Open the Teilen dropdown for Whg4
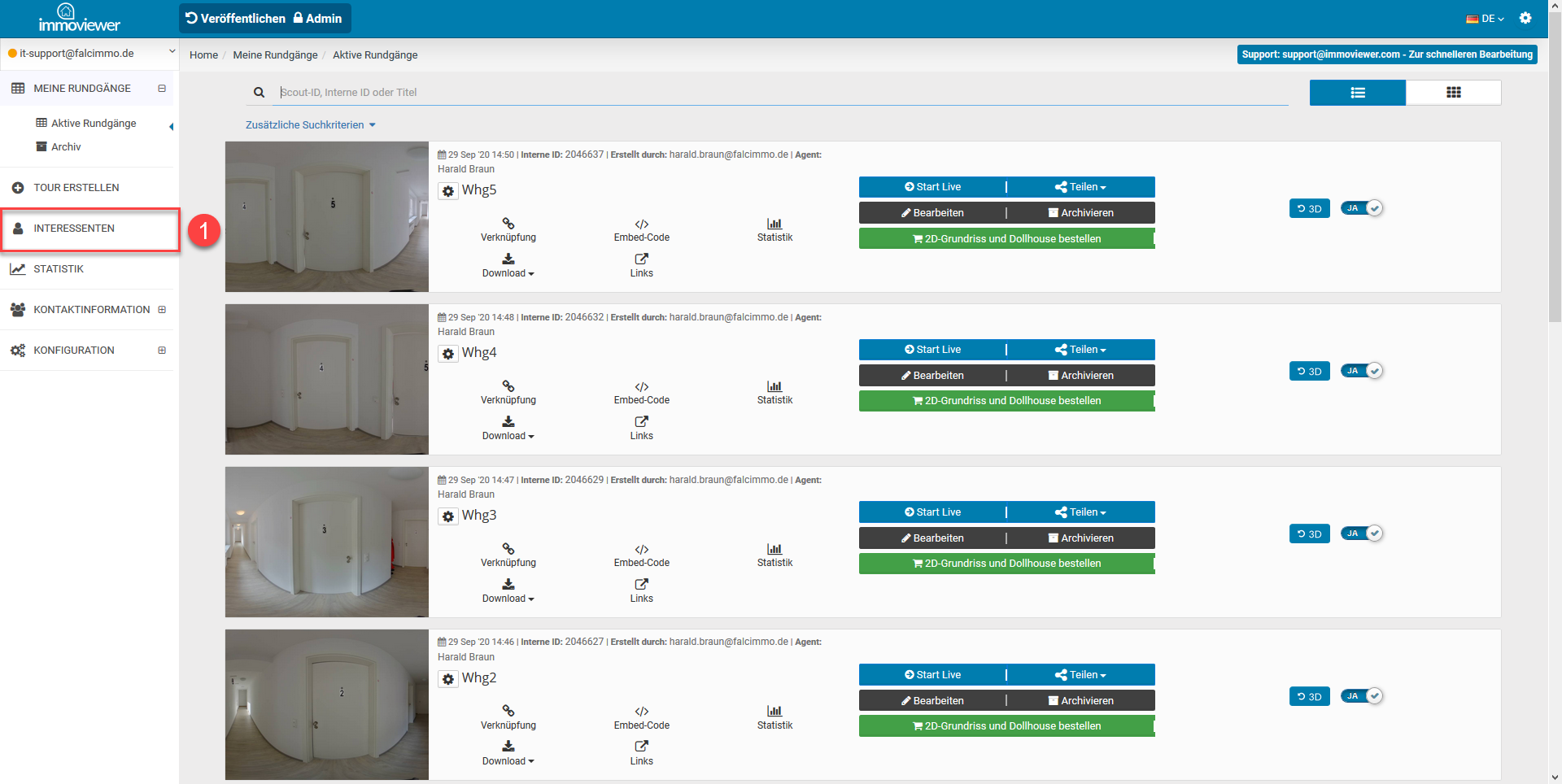The height and width of the screenshot is (784, 1562). click(1080, 350)
